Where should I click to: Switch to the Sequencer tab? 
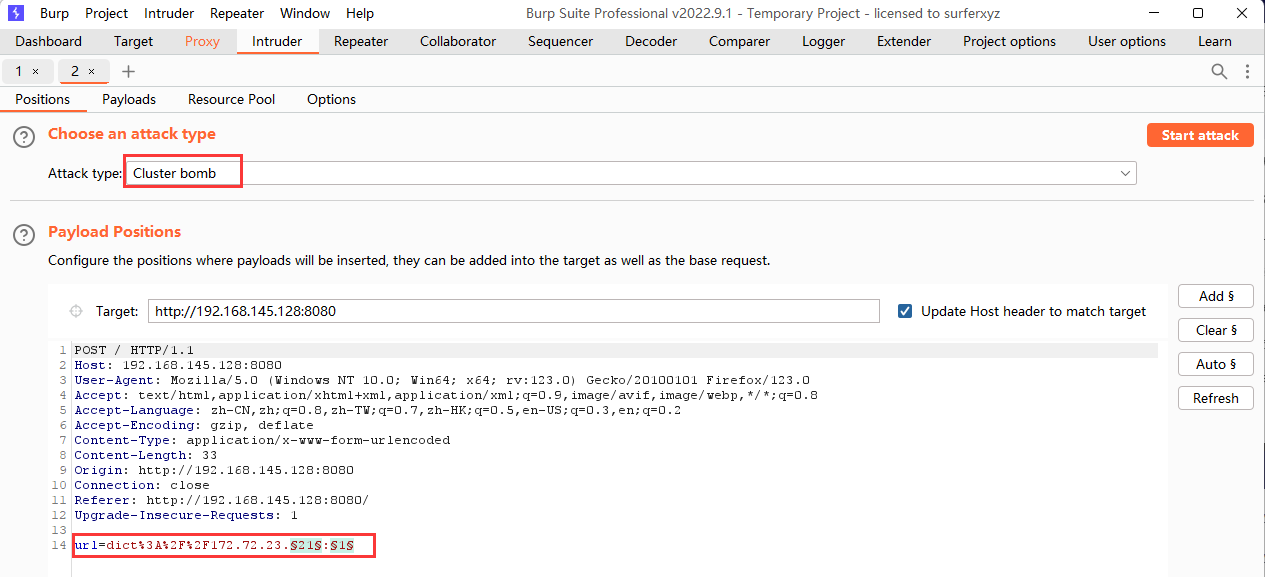click(560, 41)
